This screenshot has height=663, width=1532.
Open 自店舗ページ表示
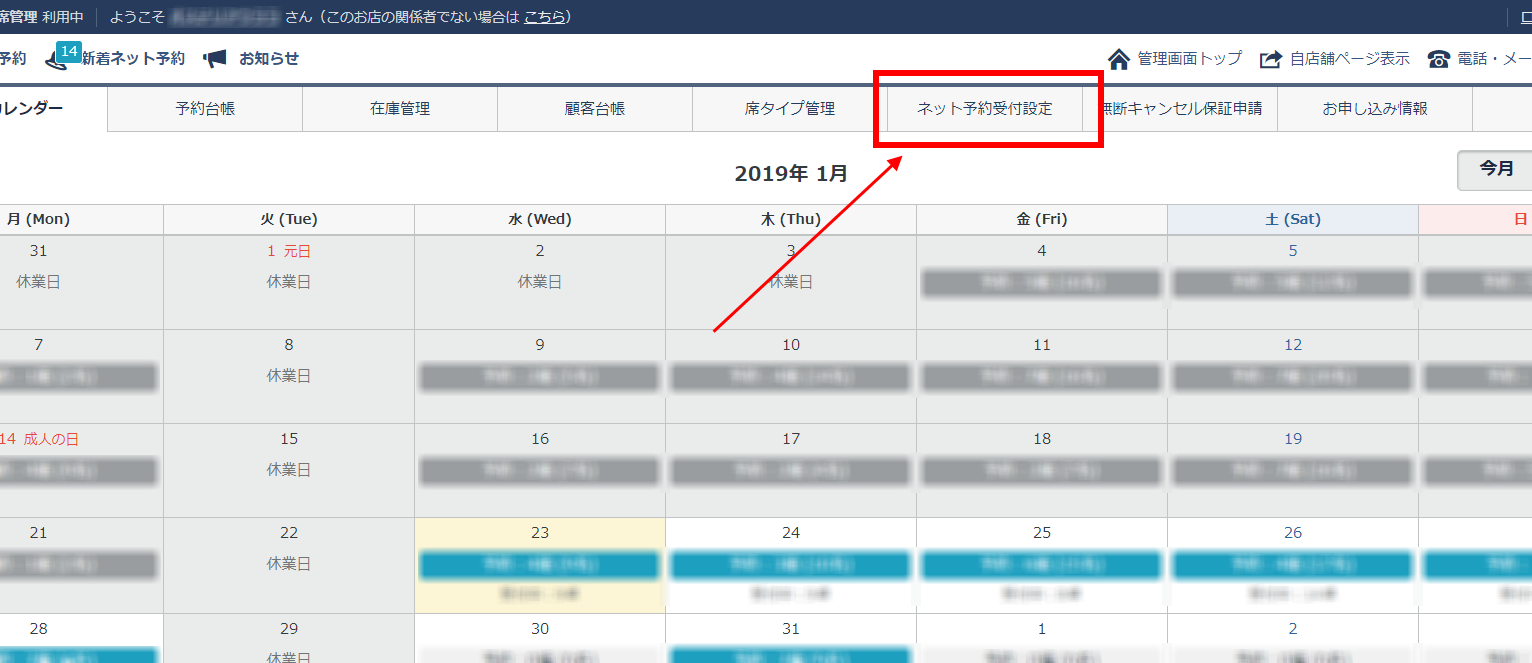pyautogui.click(x=1350, y=59)
